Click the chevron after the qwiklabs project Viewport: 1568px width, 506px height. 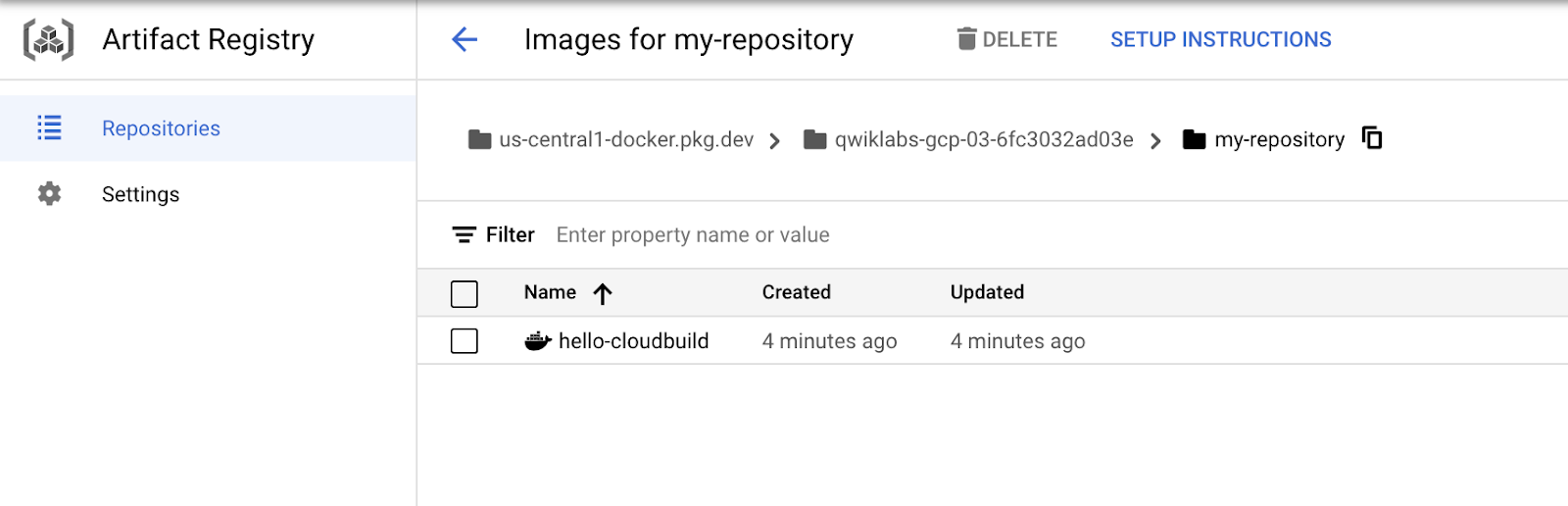pos(1155,141)
